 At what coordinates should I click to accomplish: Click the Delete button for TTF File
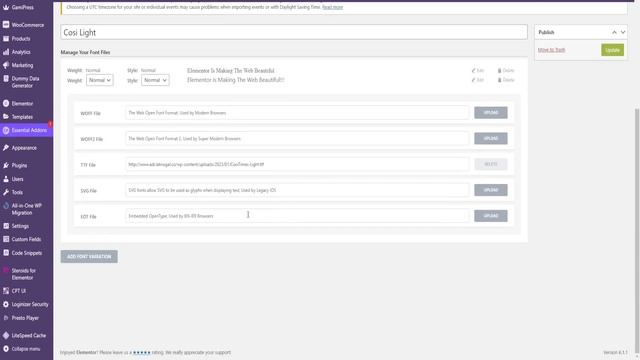[491, 164]
